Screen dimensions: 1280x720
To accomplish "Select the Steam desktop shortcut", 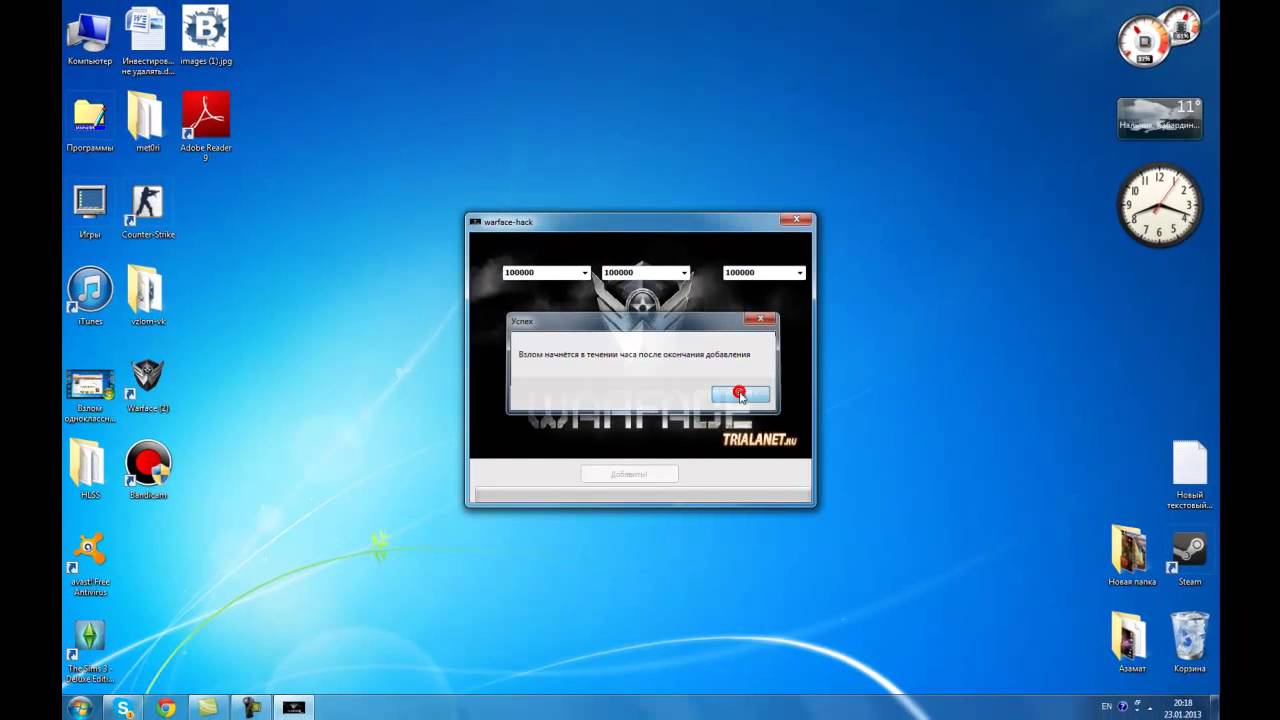I will click(1189, 556).
